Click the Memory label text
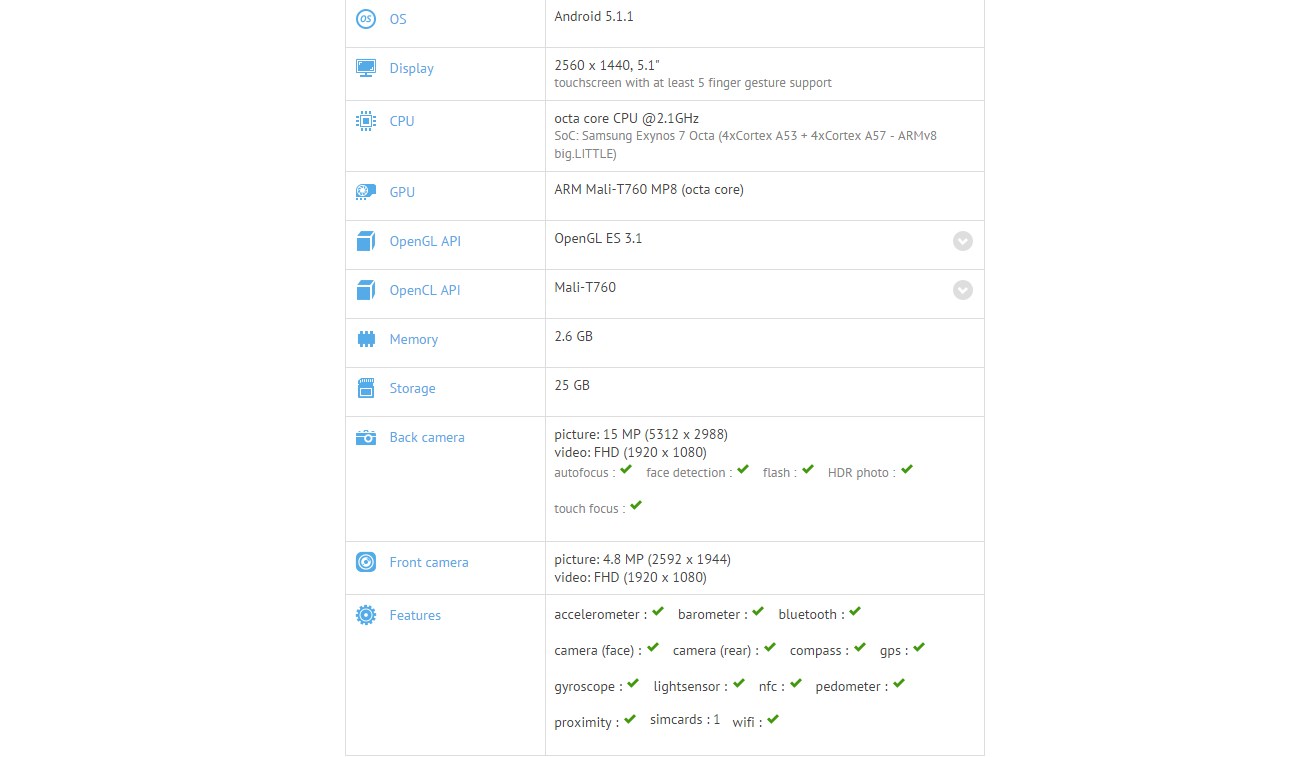 (414, 339)
